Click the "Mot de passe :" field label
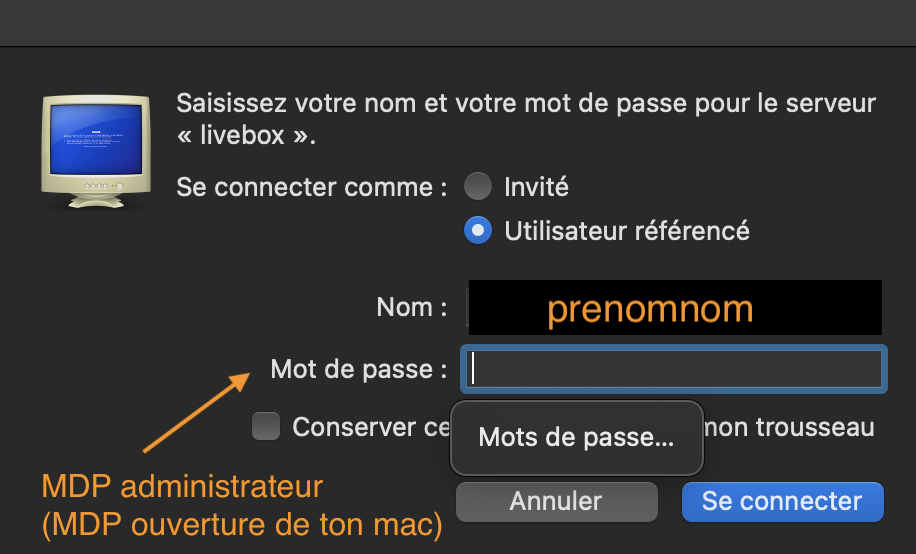The height and width of the screenshot is (554, 916). (358, 369)
